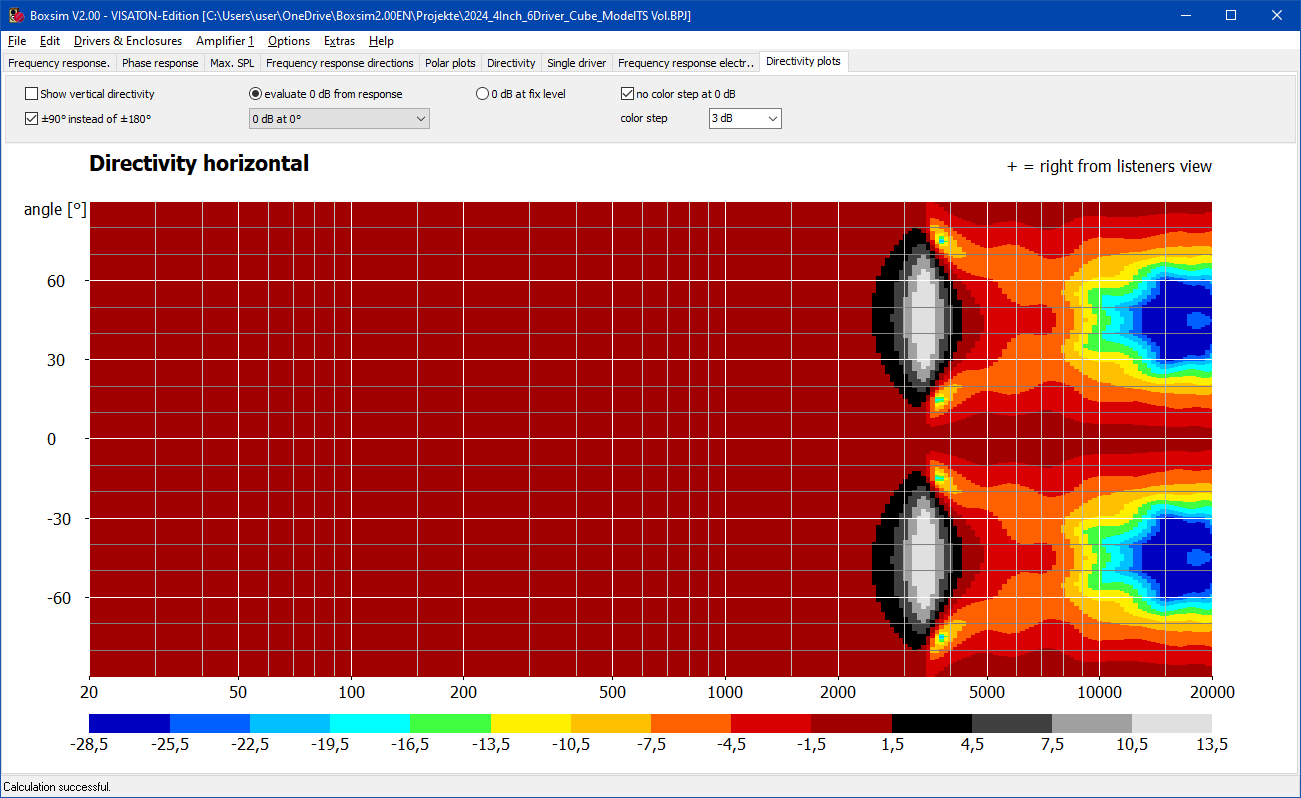Image resolution: width=1301 pixels, height=798 pixels.
Task: Maximize the Boxsim window
Action: tap(1231, 15)
